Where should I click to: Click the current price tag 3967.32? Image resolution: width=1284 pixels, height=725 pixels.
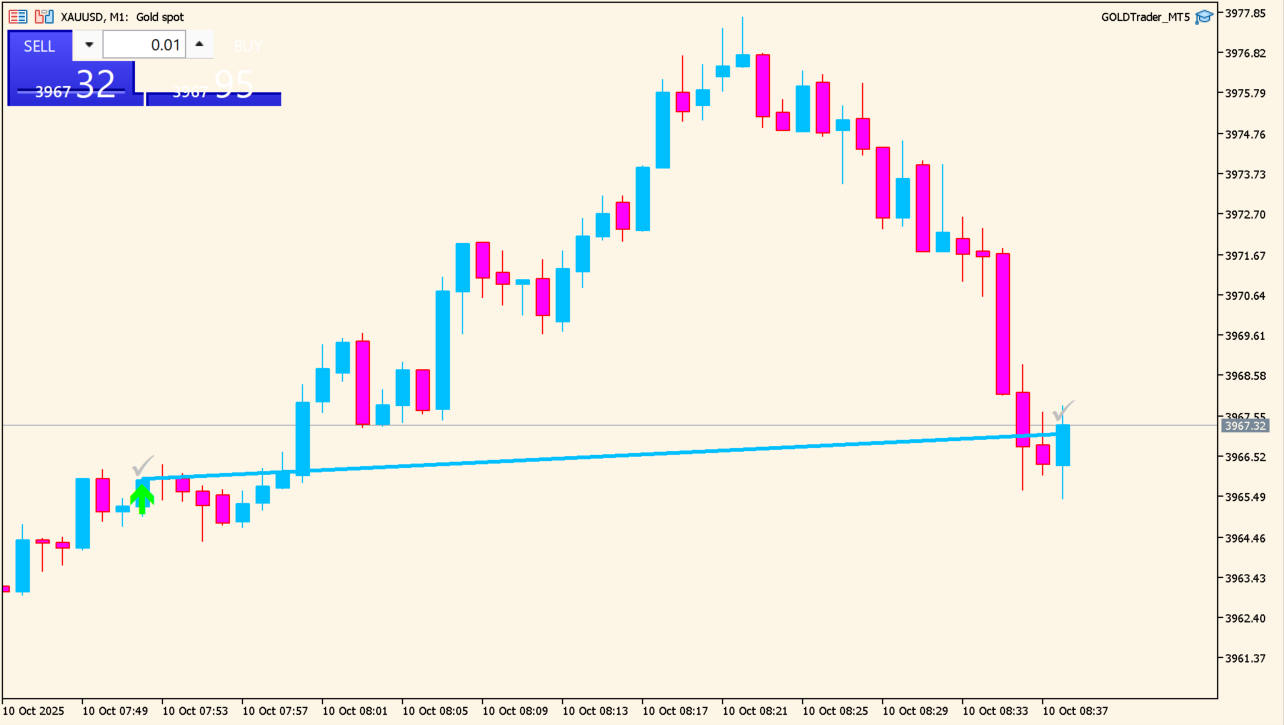[x=1244, y=426]
